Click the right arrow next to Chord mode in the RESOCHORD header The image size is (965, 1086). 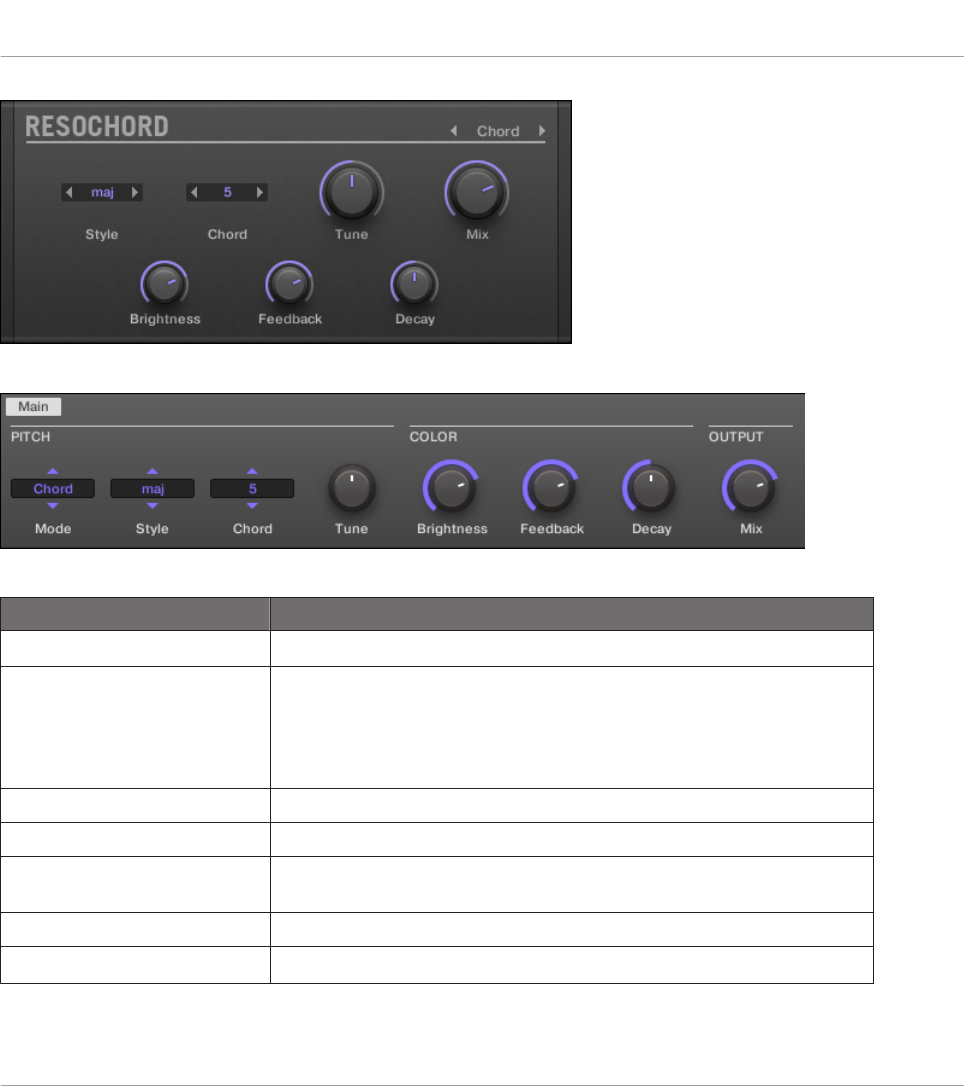[542, 131]
